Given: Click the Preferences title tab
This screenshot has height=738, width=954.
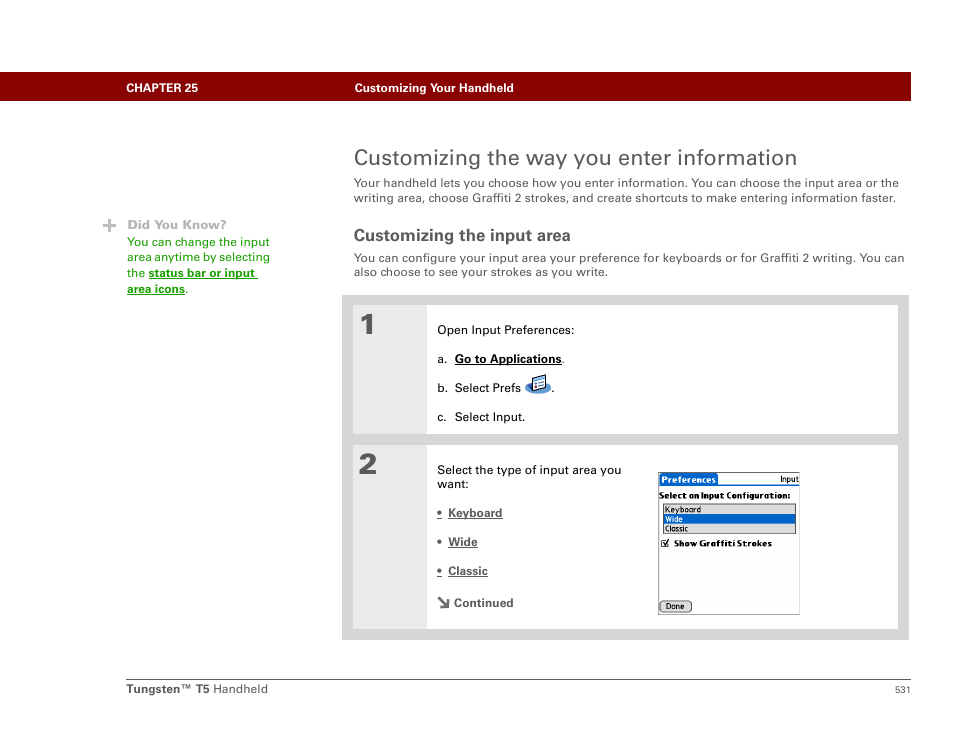Looking at the screenshot, I should click(x=688, y=479).
